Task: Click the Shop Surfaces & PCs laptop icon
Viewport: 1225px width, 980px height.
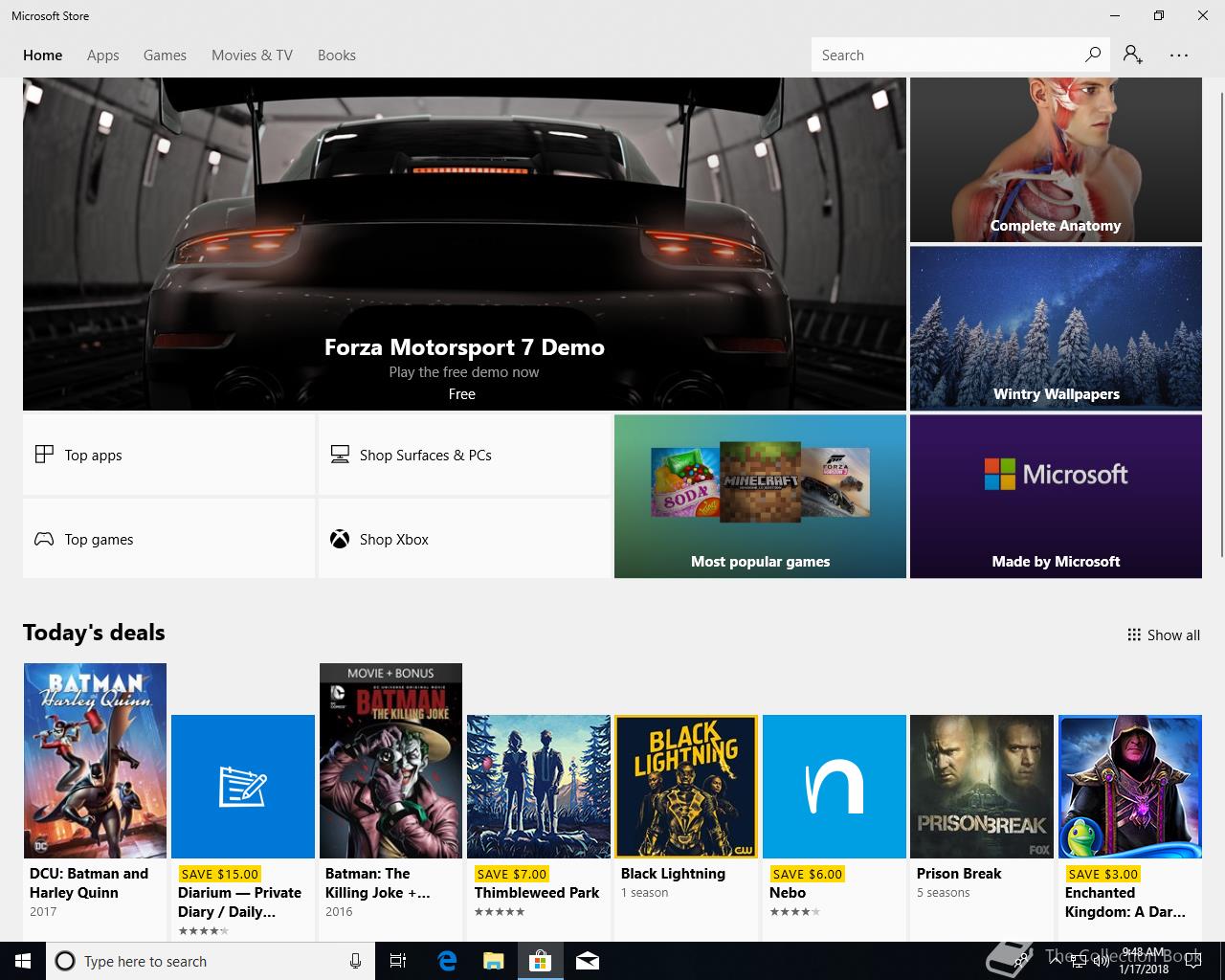Action: (x=340, y=455)
